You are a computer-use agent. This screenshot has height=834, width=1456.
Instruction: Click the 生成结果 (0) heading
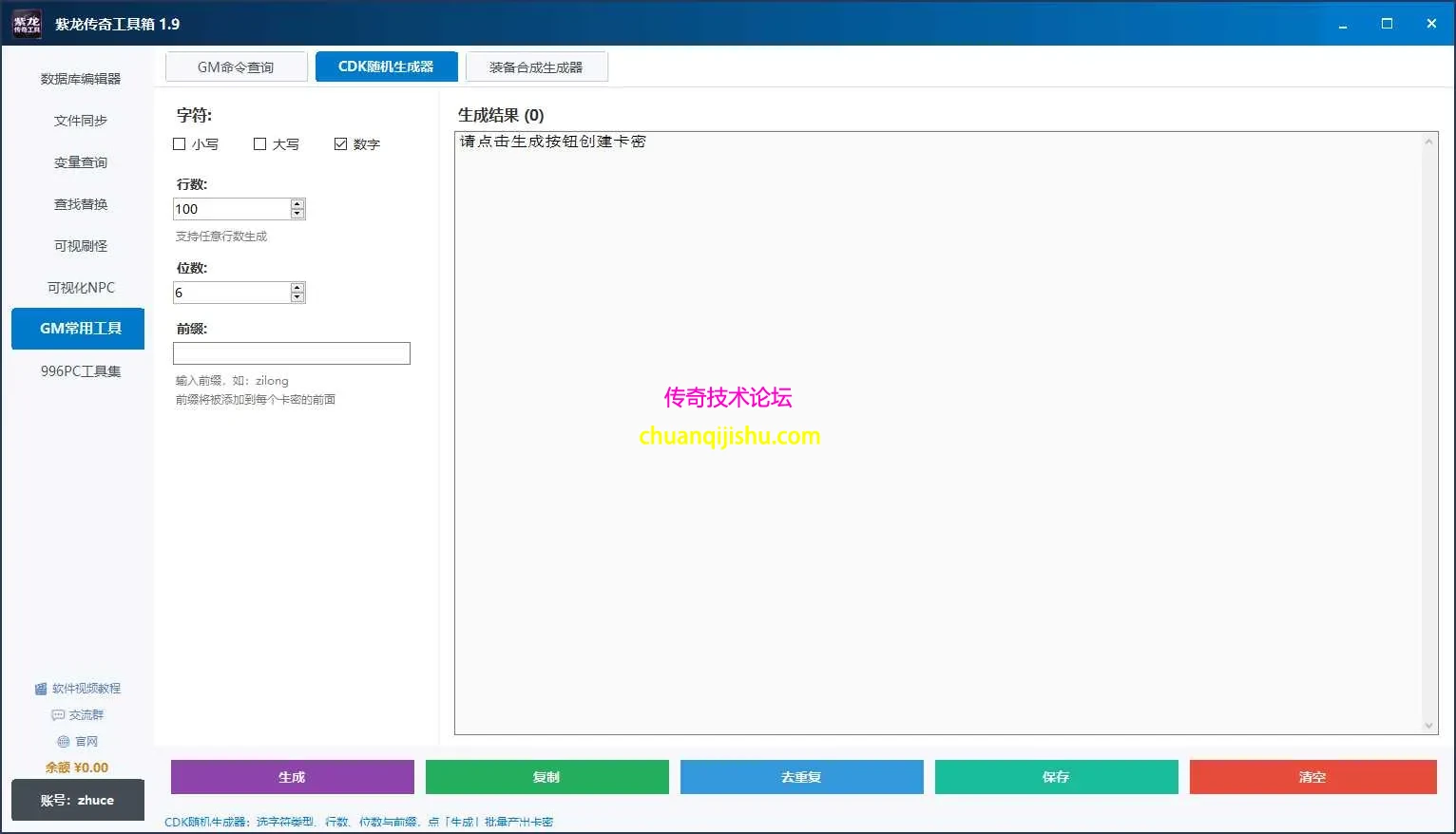(501, 115)
